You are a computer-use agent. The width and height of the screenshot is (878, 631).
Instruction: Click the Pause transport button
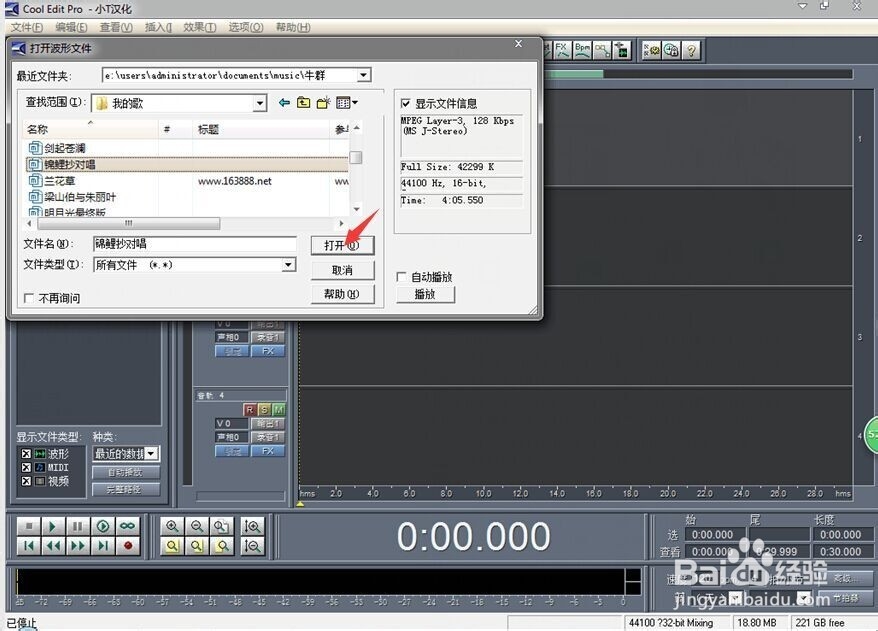(x=78, y=526)
